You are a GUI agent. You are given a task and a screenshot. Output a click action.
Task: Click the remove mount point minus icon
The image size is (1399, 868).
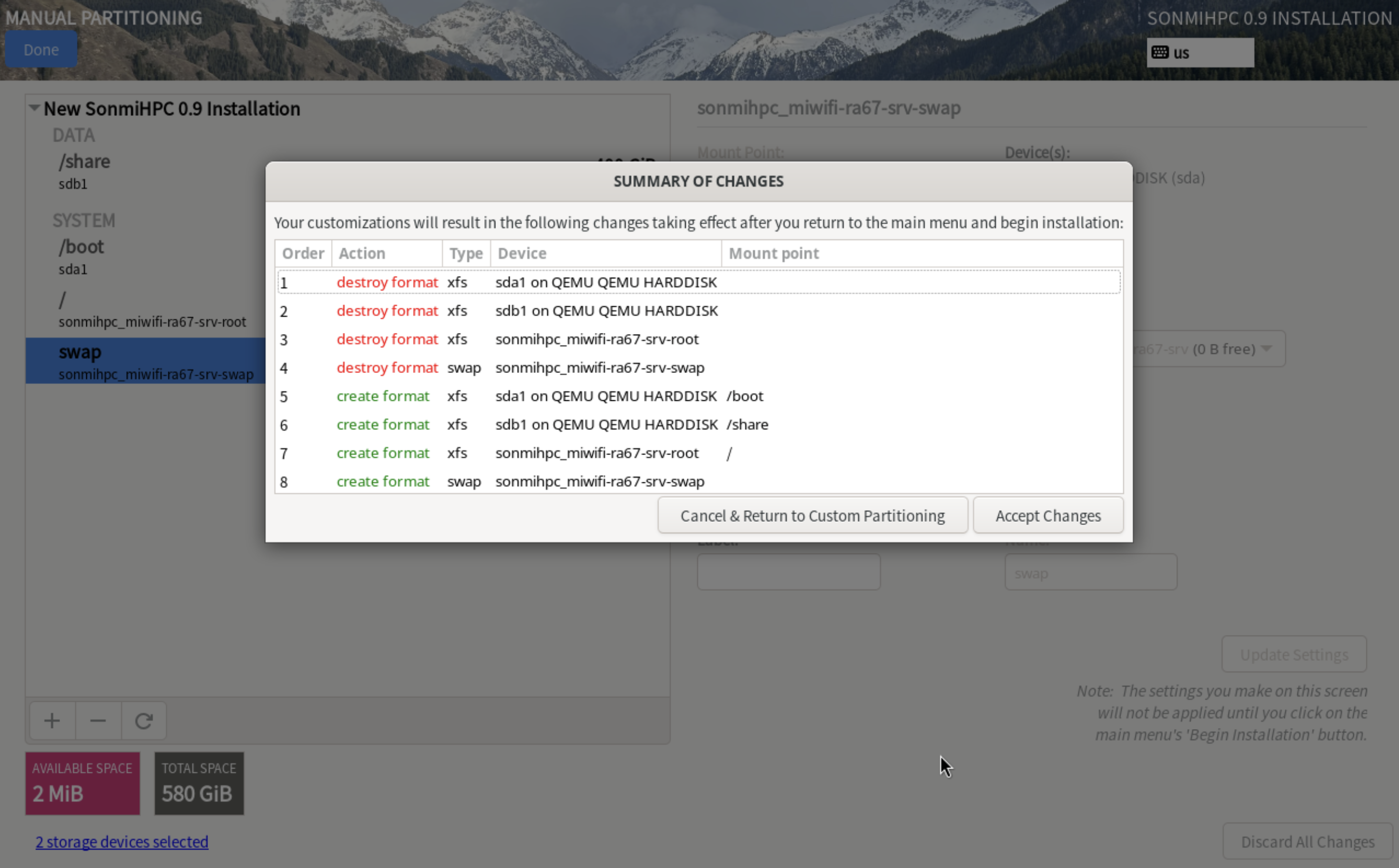[97, 721]
